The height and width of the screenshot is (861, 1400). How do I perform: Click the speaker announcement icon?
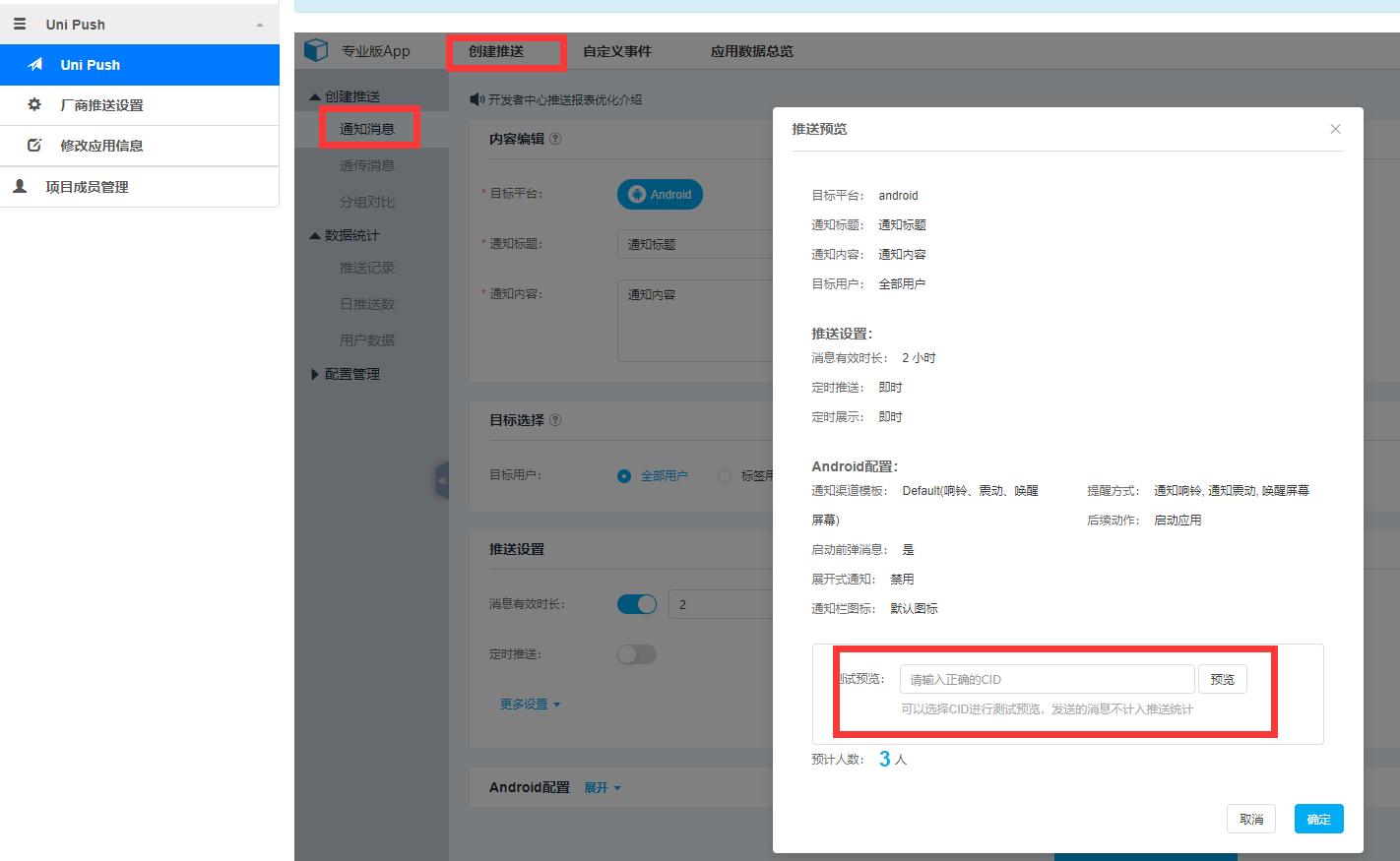tap(477, 99)
